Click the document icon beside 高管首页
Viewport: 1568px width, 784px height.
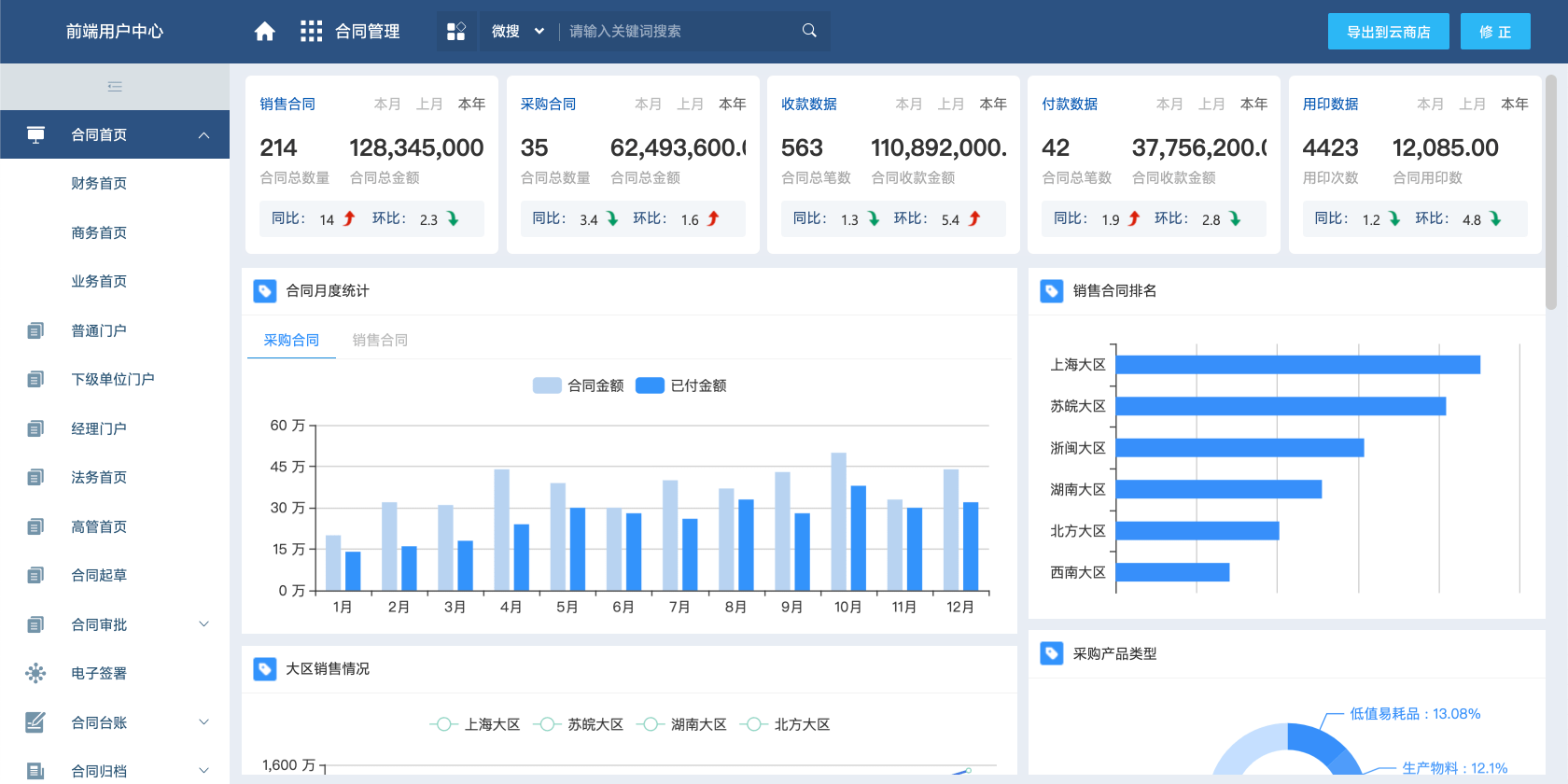[x=35, y=526]
